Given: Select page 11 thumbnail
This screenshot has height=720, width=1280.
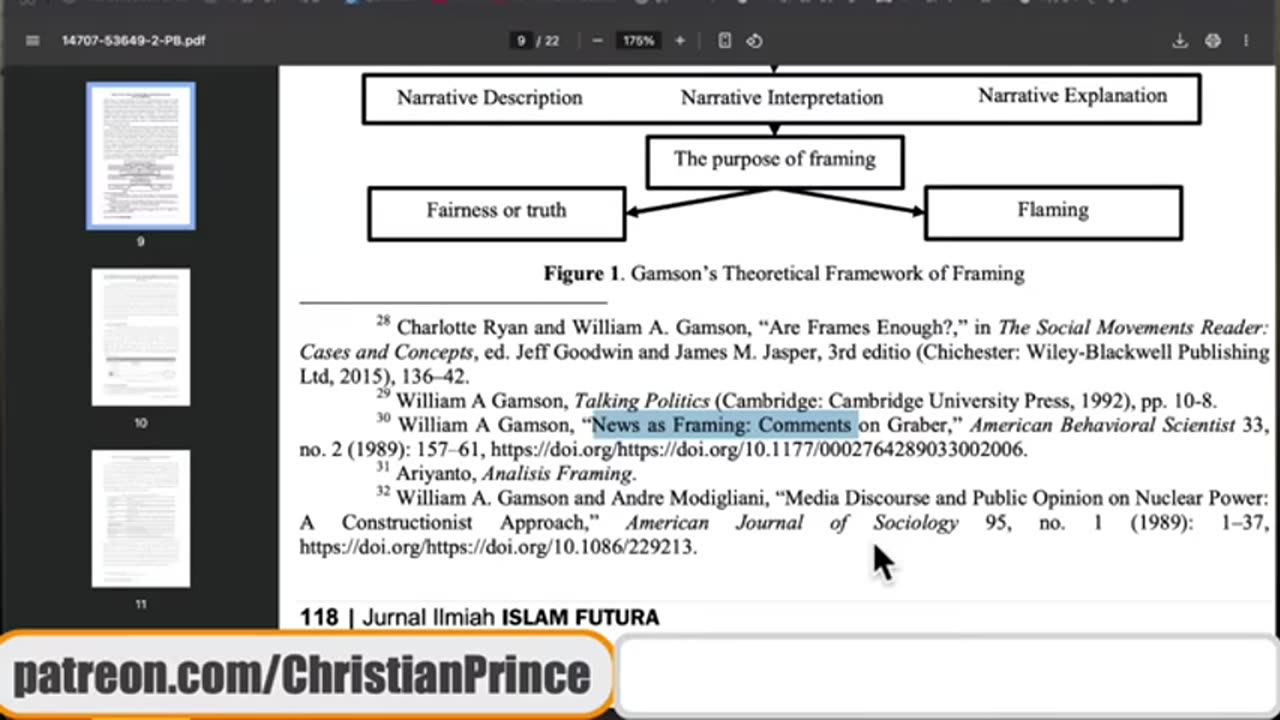Looking at the screenshot, I should click(141, 518).
